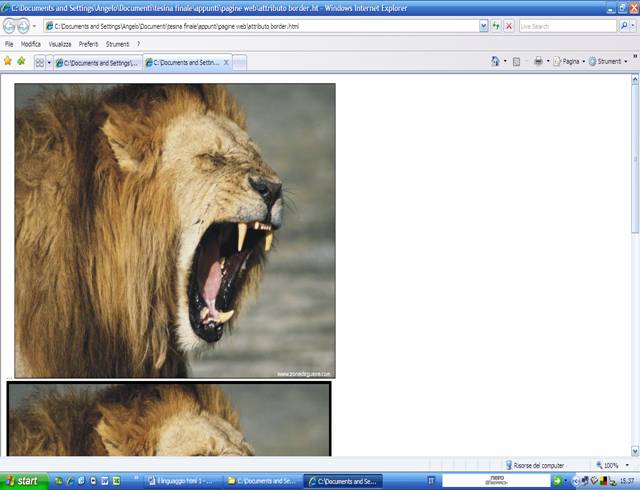Click the system tray clock 15.37
The image size is (640, 490).
tap(627, 481)
